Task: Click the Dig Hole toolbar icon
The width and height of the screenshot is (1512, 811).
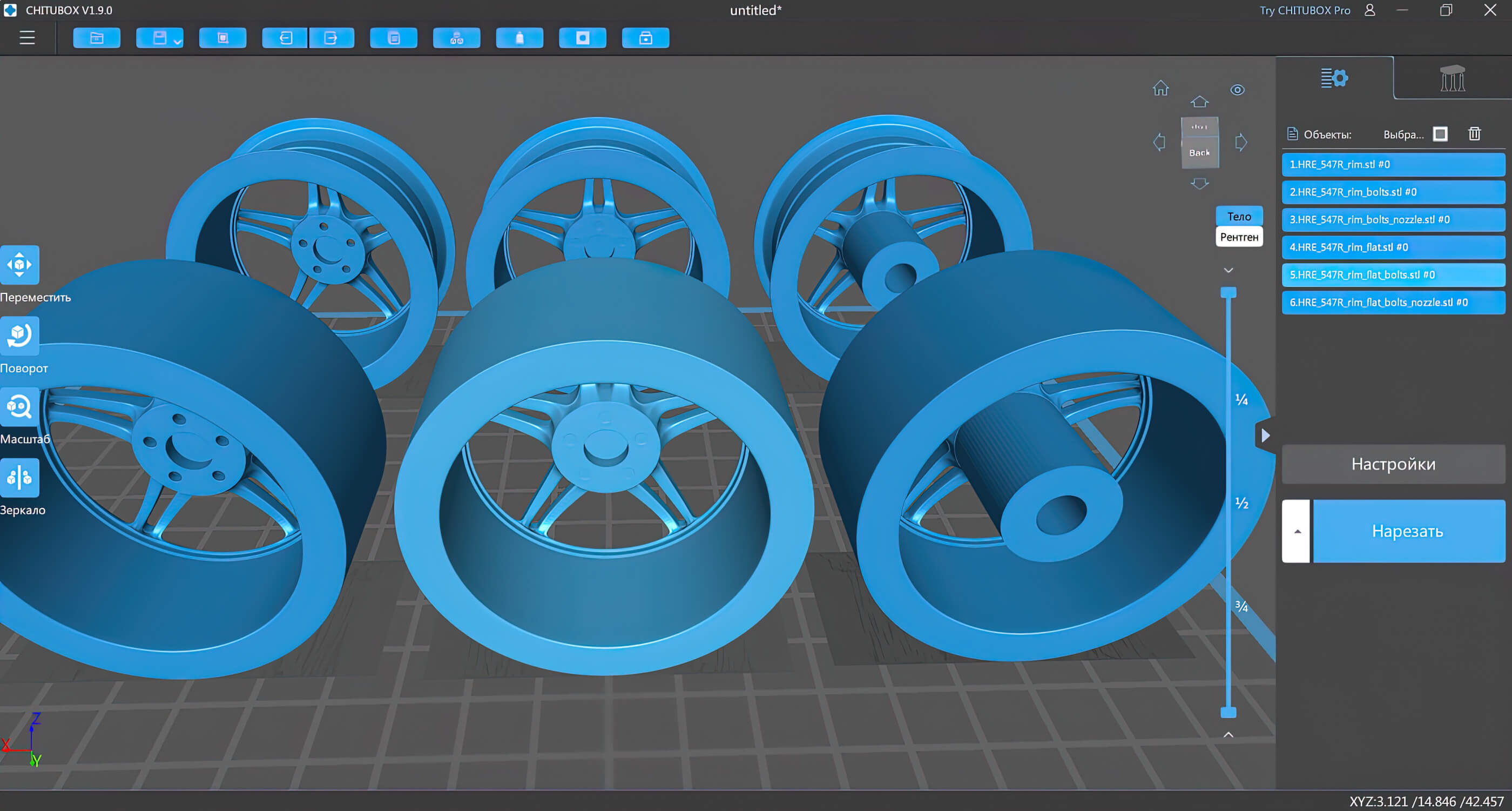Action: coord(582,38)
